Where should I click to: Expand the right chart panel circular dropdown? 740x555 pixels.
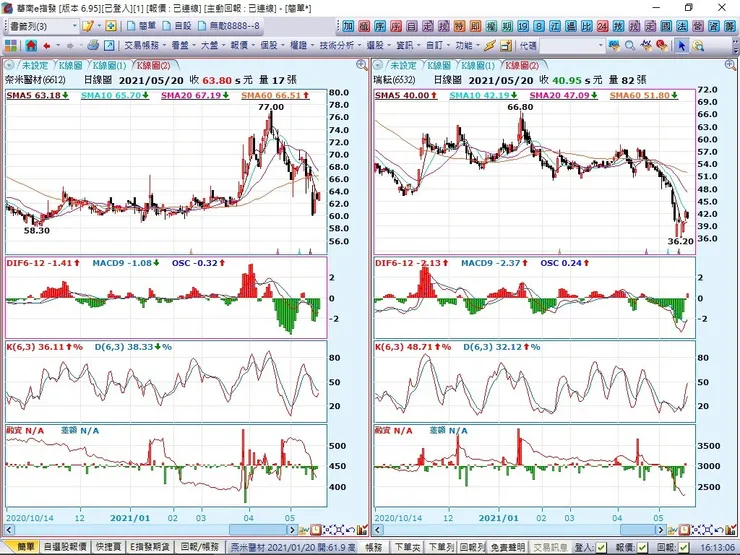point(378,66)
